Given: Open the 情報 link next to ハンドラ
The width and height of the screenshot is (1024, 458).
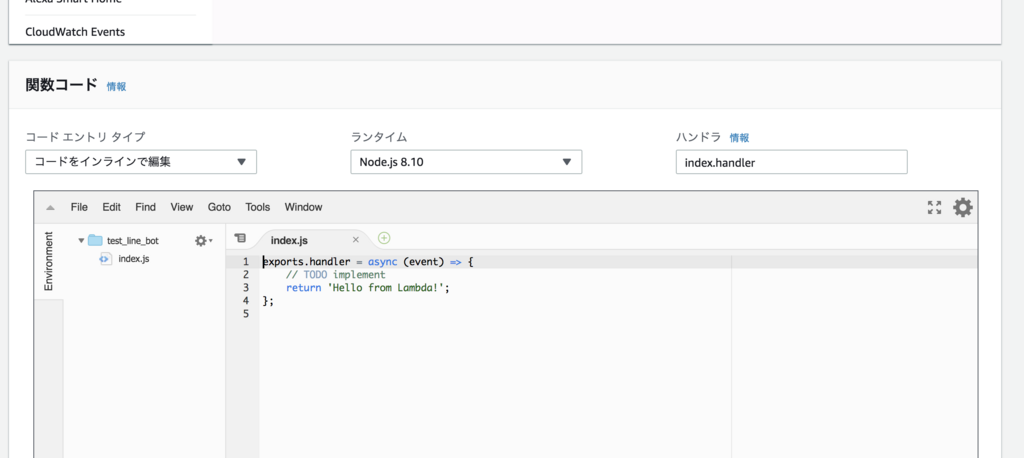Looking at the screenshot, I should click(x=739, y=138).
